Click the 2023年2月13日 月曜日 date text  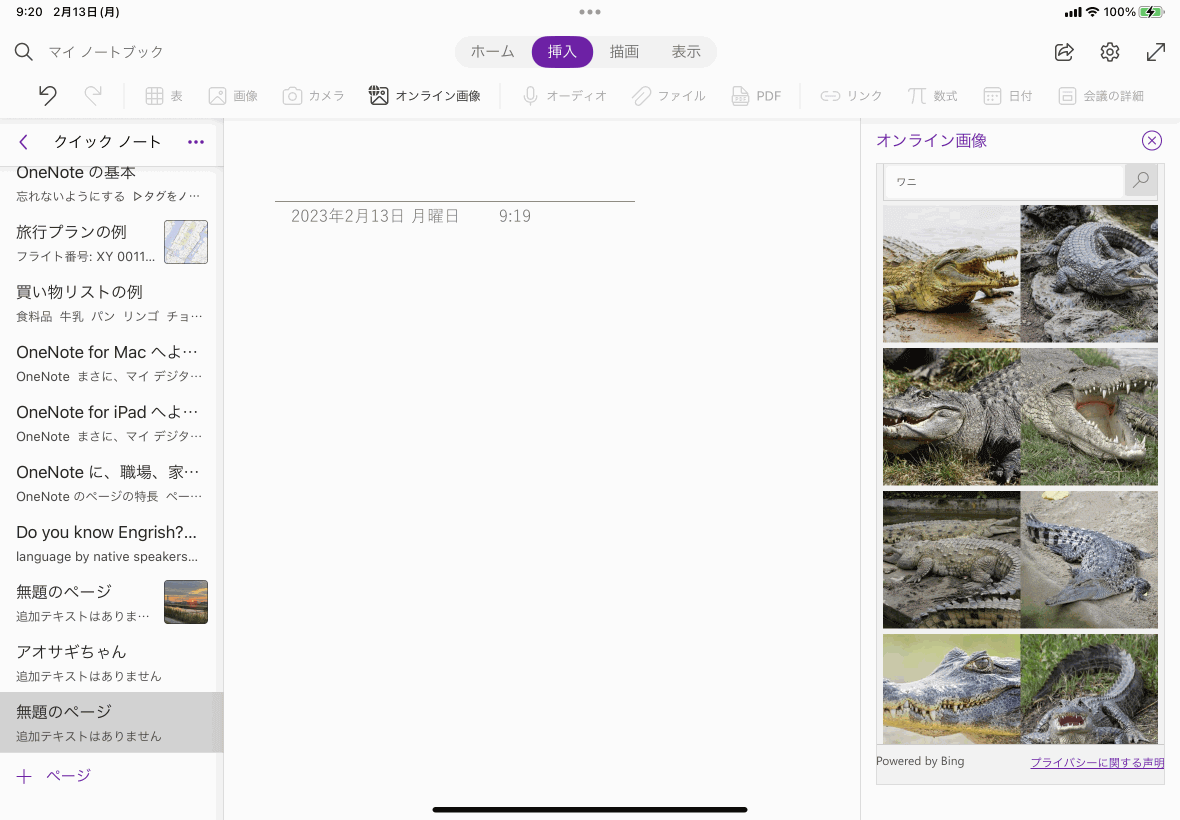pyautogui.click(x=375, y=216)
